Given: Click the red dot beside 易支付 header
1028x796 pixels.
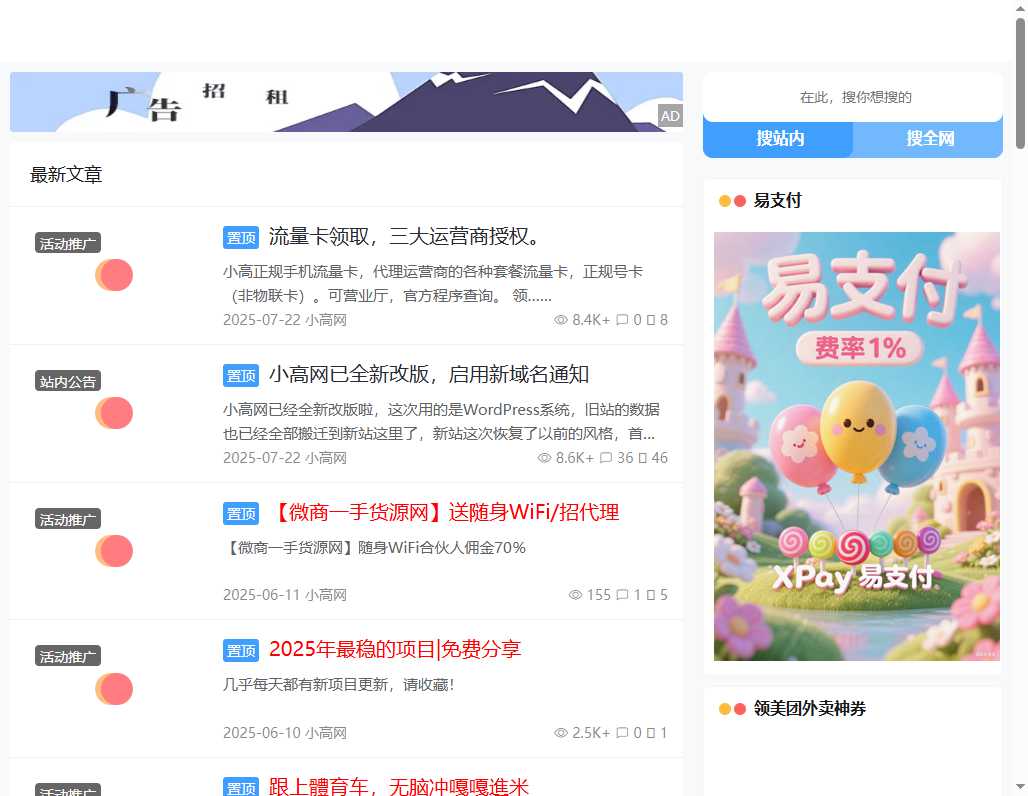Looking at the screenshot, I should click(737, 201).
